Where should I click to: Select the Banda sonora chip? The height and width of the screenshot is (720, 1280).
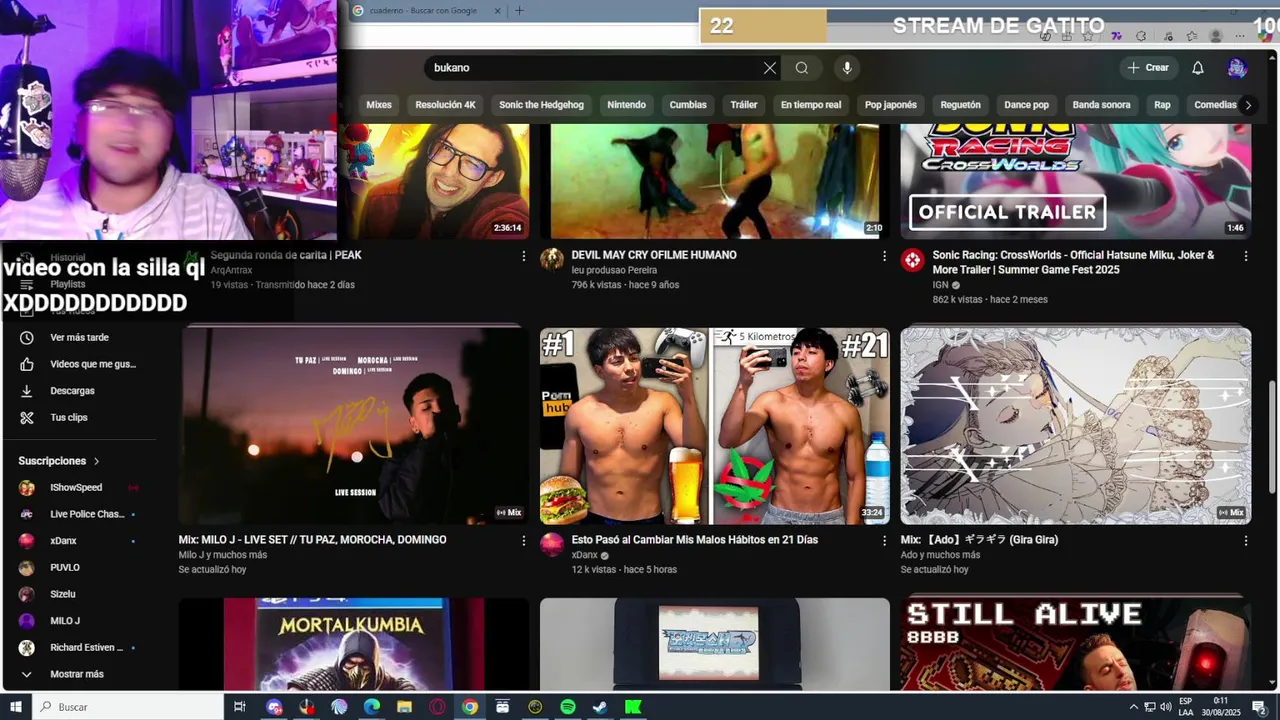pyautogui.click(x=1102, y=105)
